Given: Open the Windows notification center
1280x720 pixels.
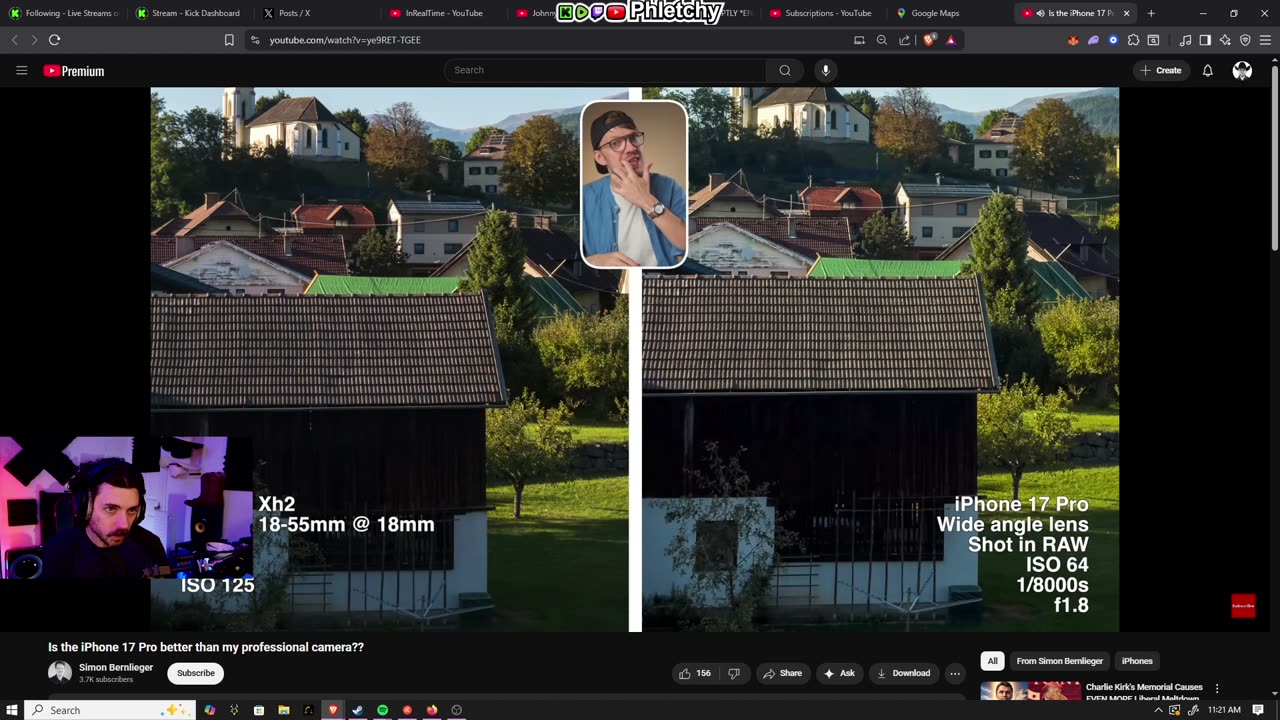Looking at the screenshot, I should (1258, 710).
